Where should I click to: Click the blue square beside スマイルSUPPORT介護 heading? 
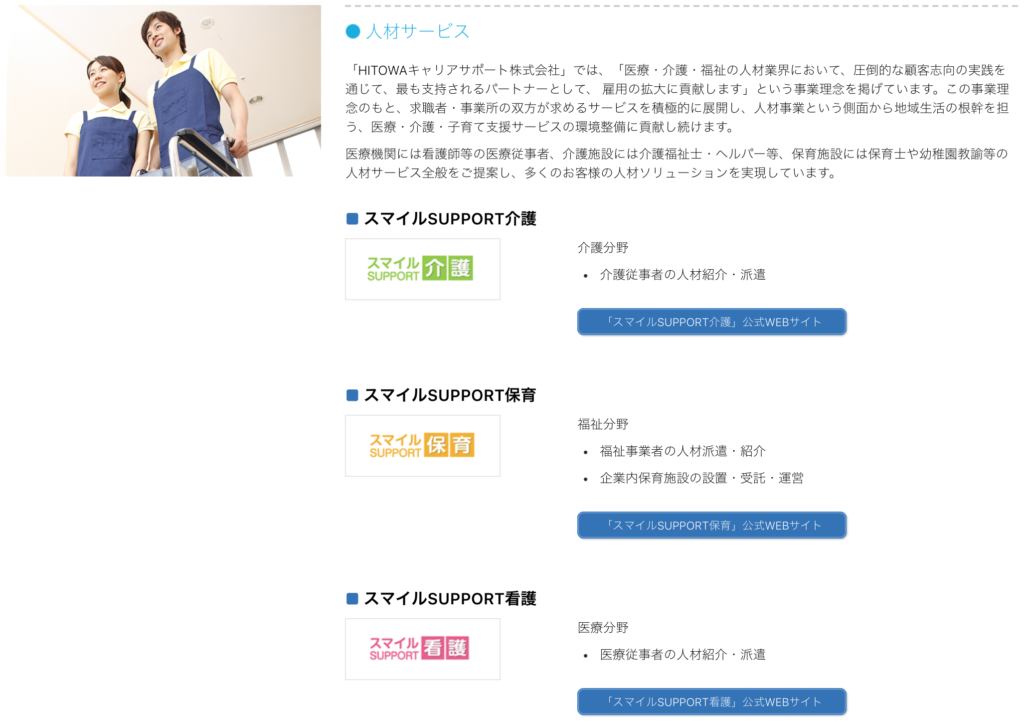(352, 219)
